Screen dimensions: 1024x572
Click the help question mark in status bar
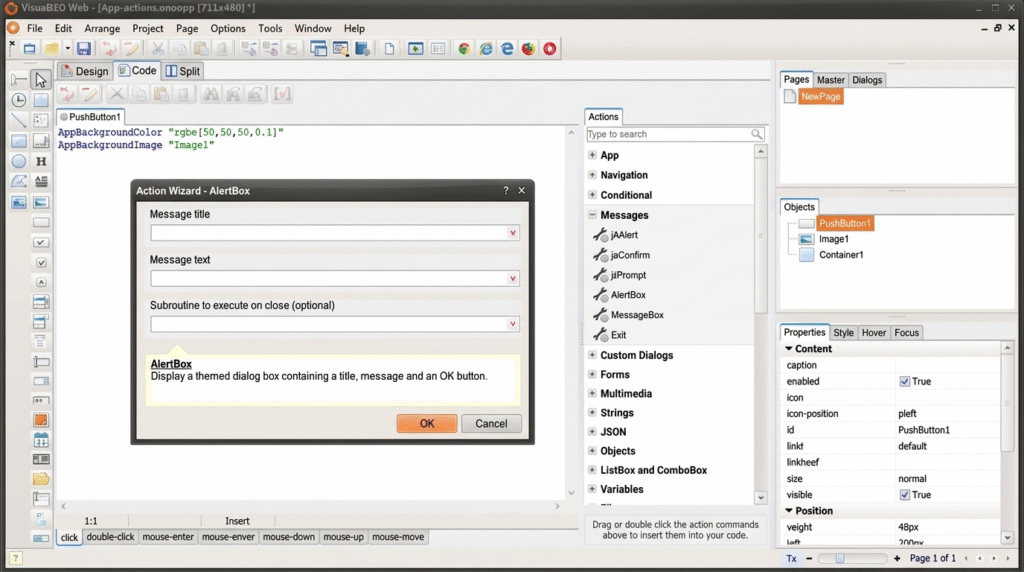(x=15, y=558)
